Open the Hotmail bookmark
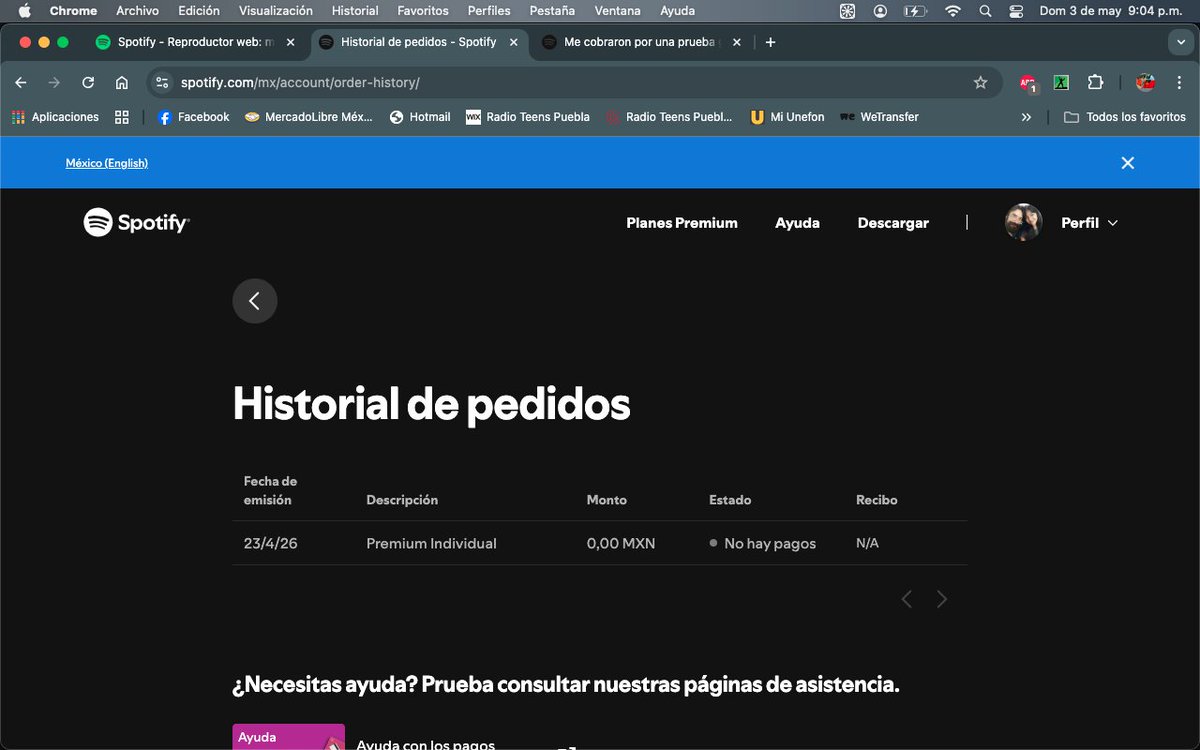Image resolution: width=1200 pixels, height=750 pixels. 420,117
